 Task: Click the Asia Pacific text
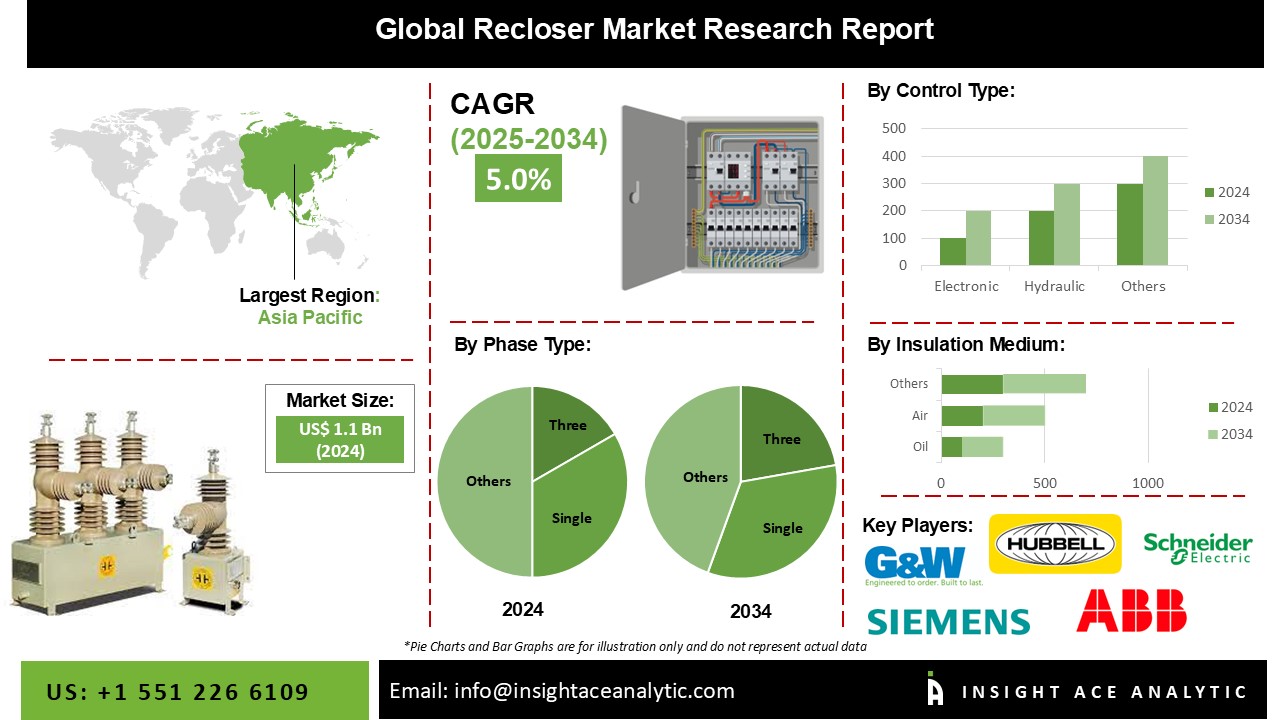(x=310, y=318)
